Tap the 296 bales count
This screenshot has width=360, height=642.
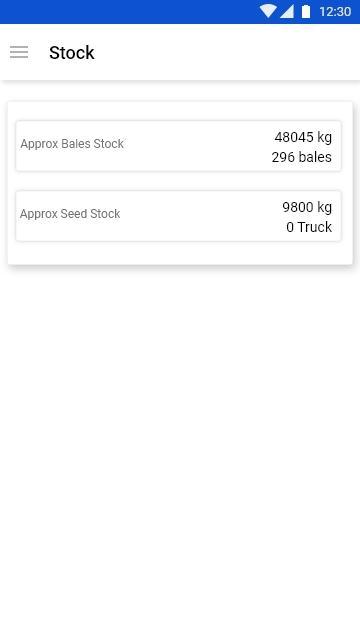tap(301, 157)
